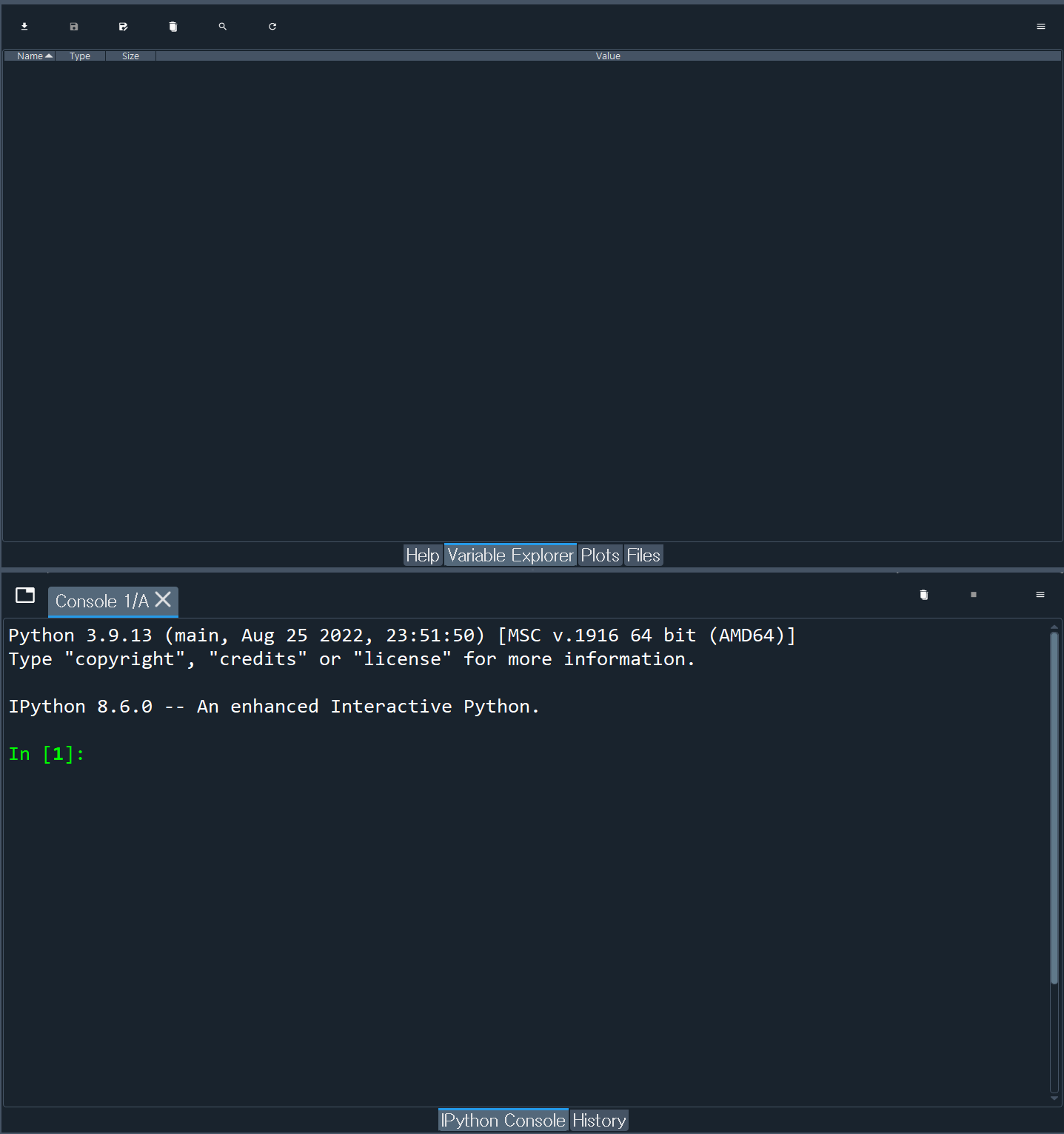1064x1134 pixels.
Task: Close the Console 1/A tab
Action: (163, 599)
